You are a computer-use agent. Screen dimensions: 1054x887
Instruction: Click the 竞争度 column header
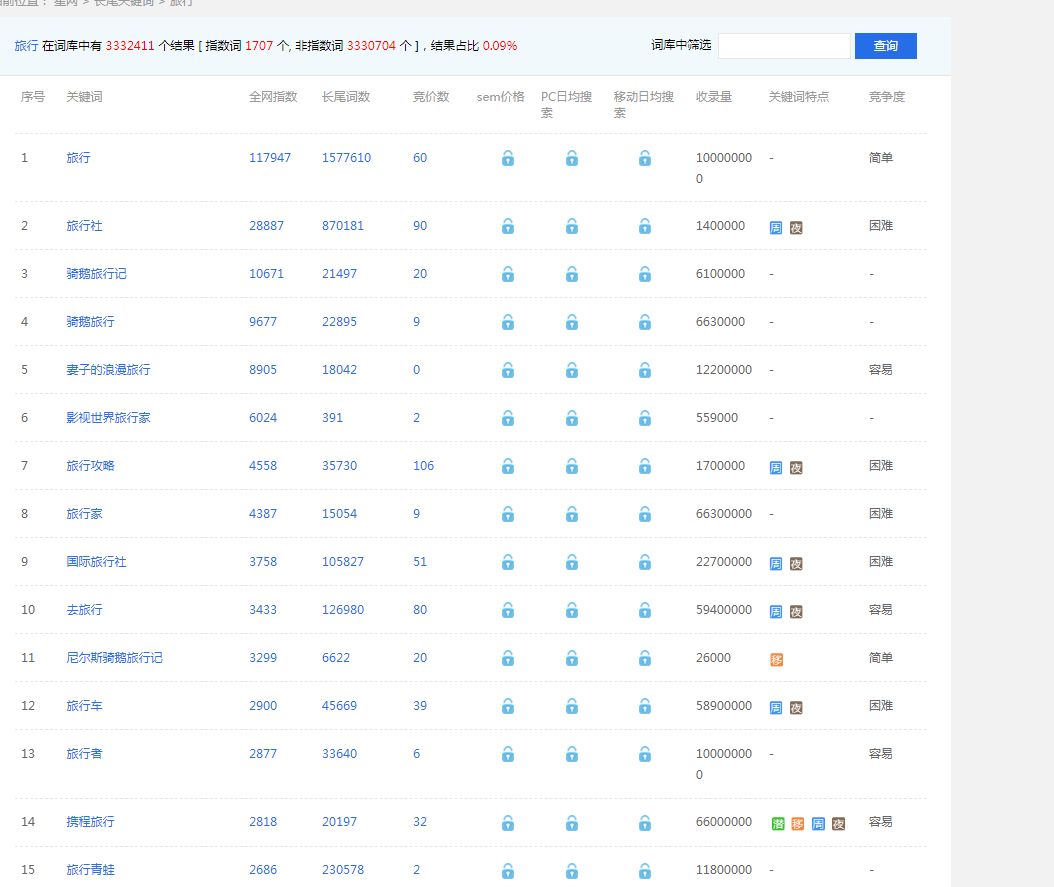887,97
